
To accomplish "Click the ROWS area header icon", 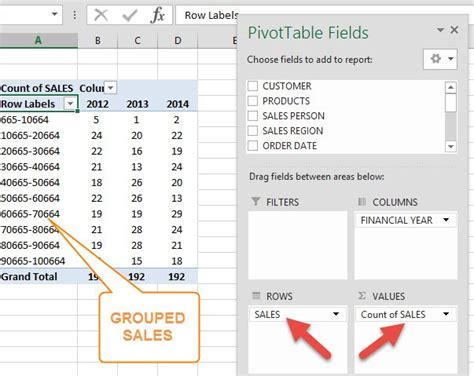I will tap(256, 296).
